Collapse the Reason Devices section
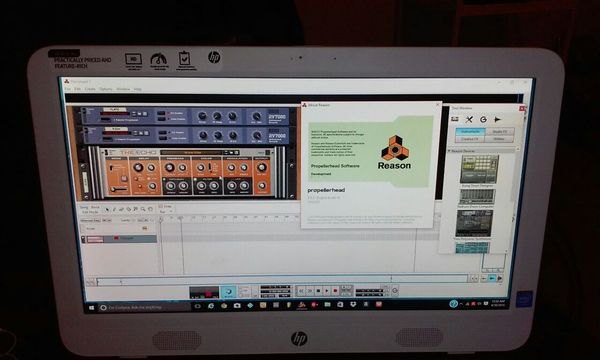This screenshot has width=600, height=360. (449, 151)
